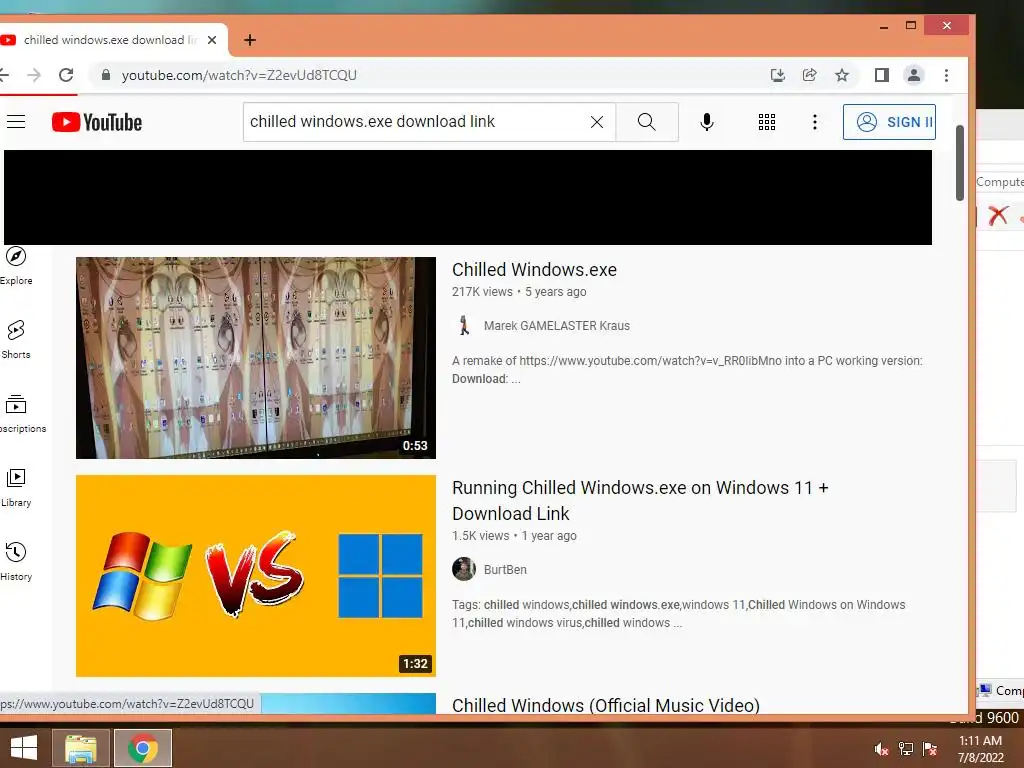Open Library in the sidebar

pos(16,488)
